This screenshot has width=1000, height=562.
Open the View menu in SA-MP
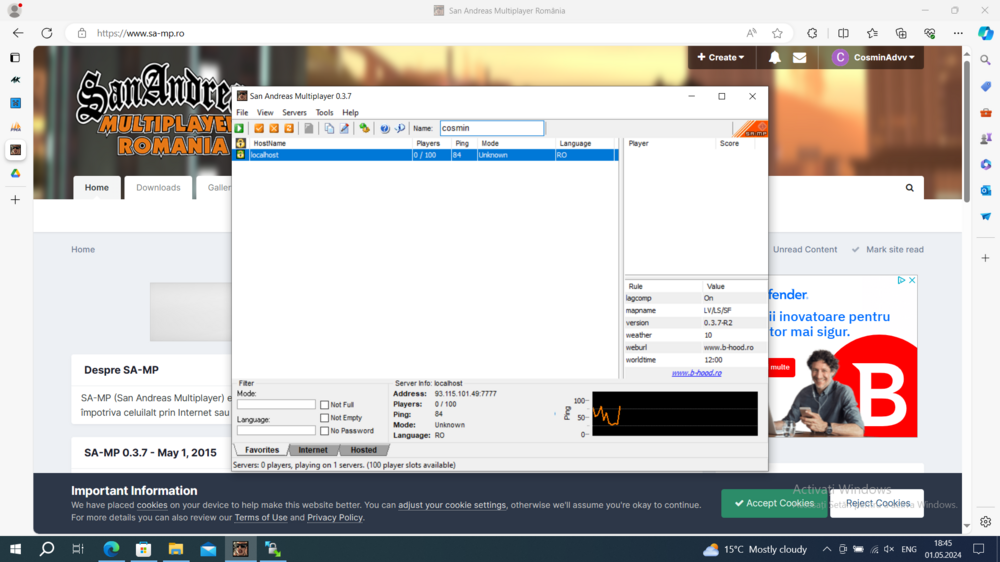pyautogui.click(x=265, y=112)
